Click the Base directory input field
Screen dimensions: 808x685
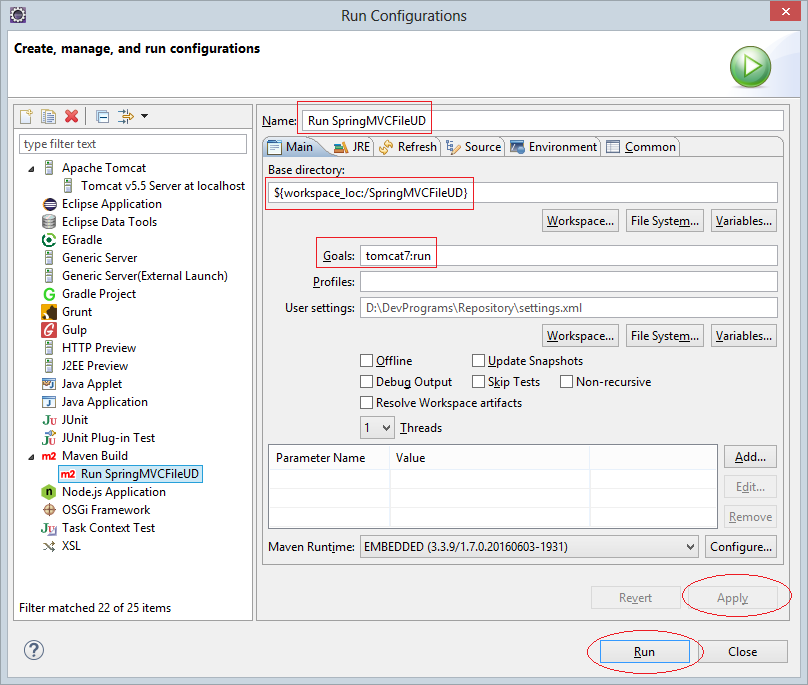pyautogui.click(x=523, y=193)
